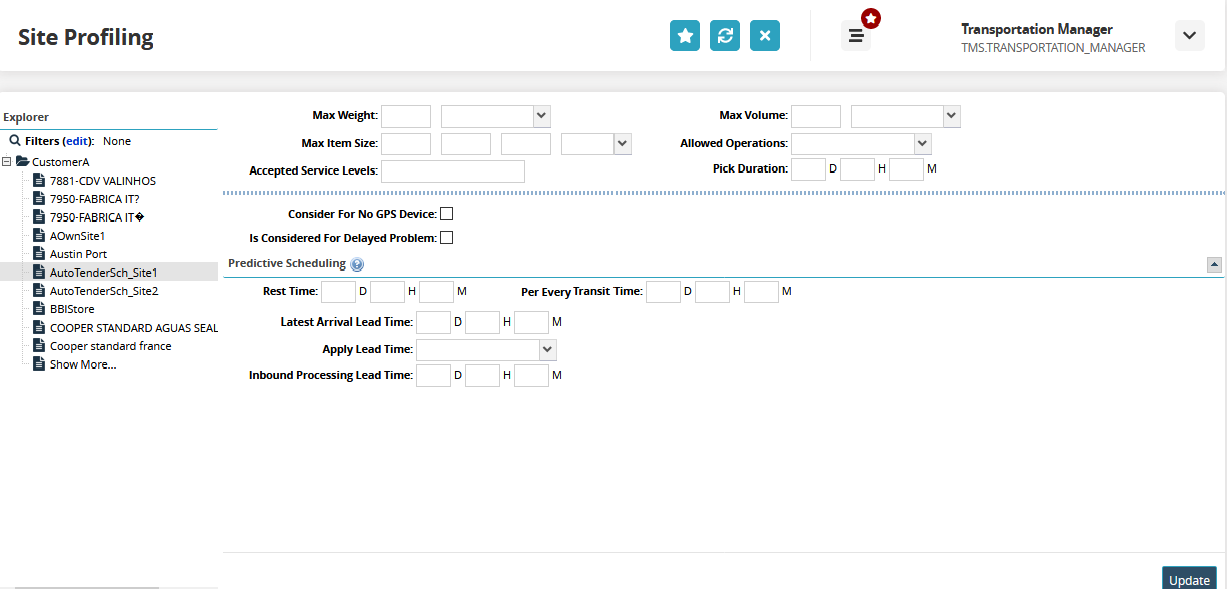Click the Predictive Scheduling help icon
The width and height of the screenshot is (1227, 589).
point(357,265)
